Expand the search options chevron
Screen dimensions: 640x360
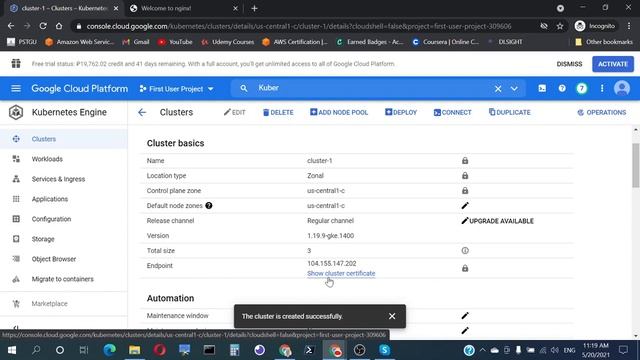(514, 89)
